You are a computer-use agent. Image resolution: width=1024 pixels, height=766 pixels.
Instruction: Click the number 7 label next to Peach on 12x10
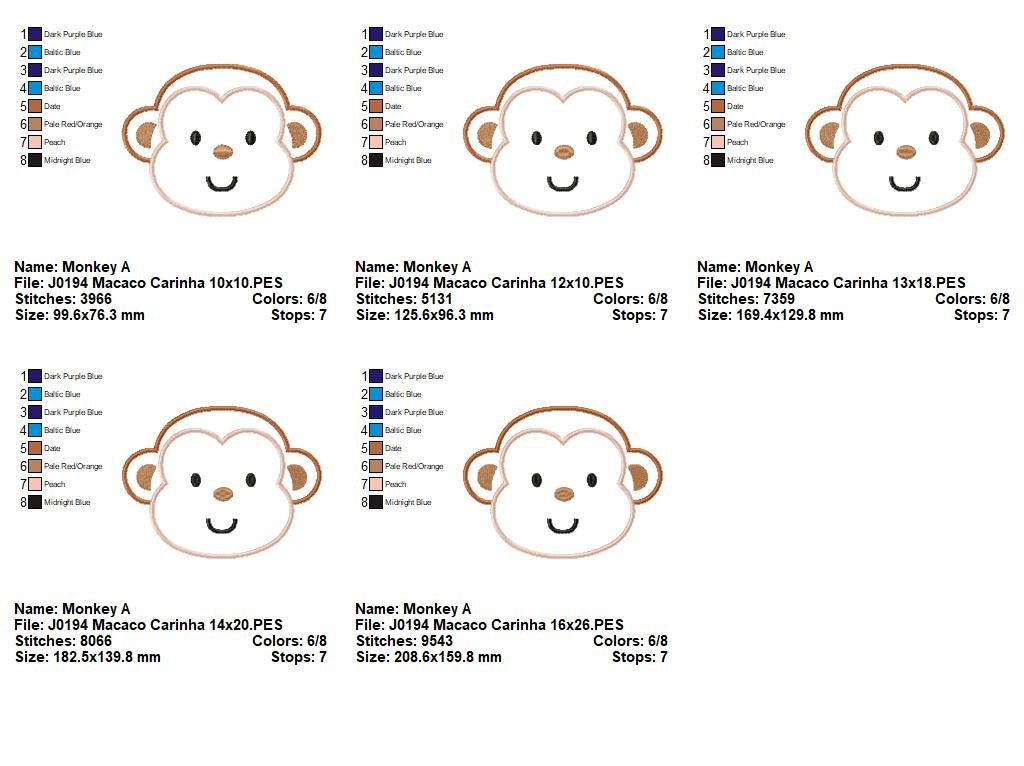[363, 142]
